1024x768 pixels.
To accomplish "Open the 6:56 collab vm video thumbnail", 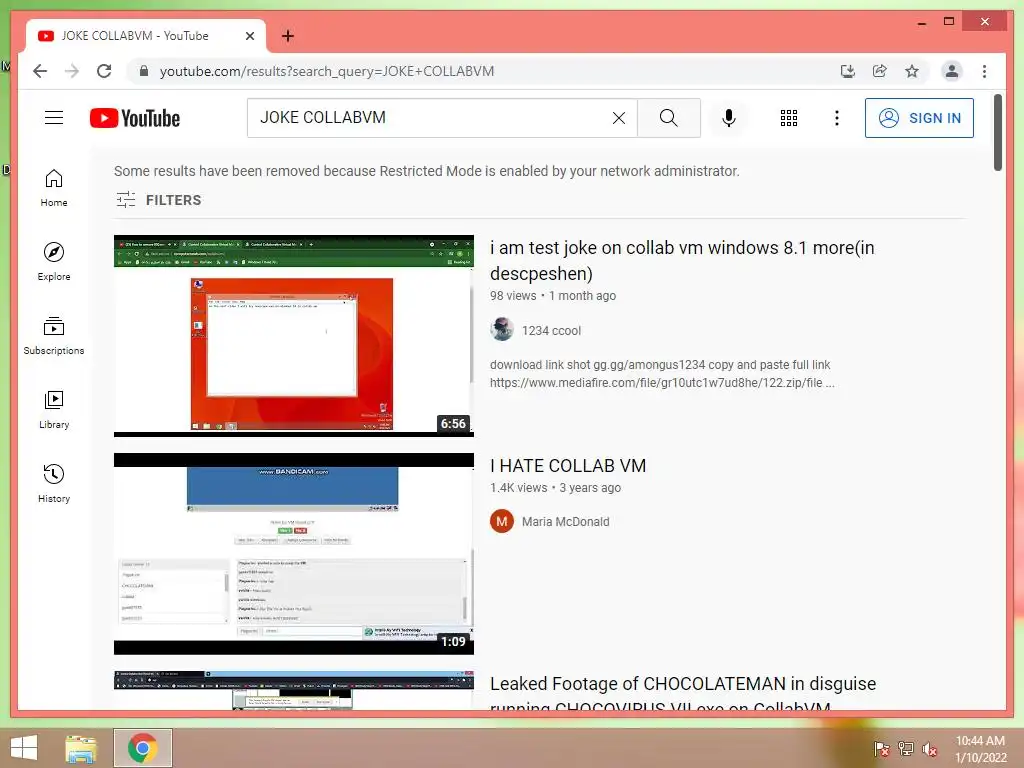I will tap(294, 336).
